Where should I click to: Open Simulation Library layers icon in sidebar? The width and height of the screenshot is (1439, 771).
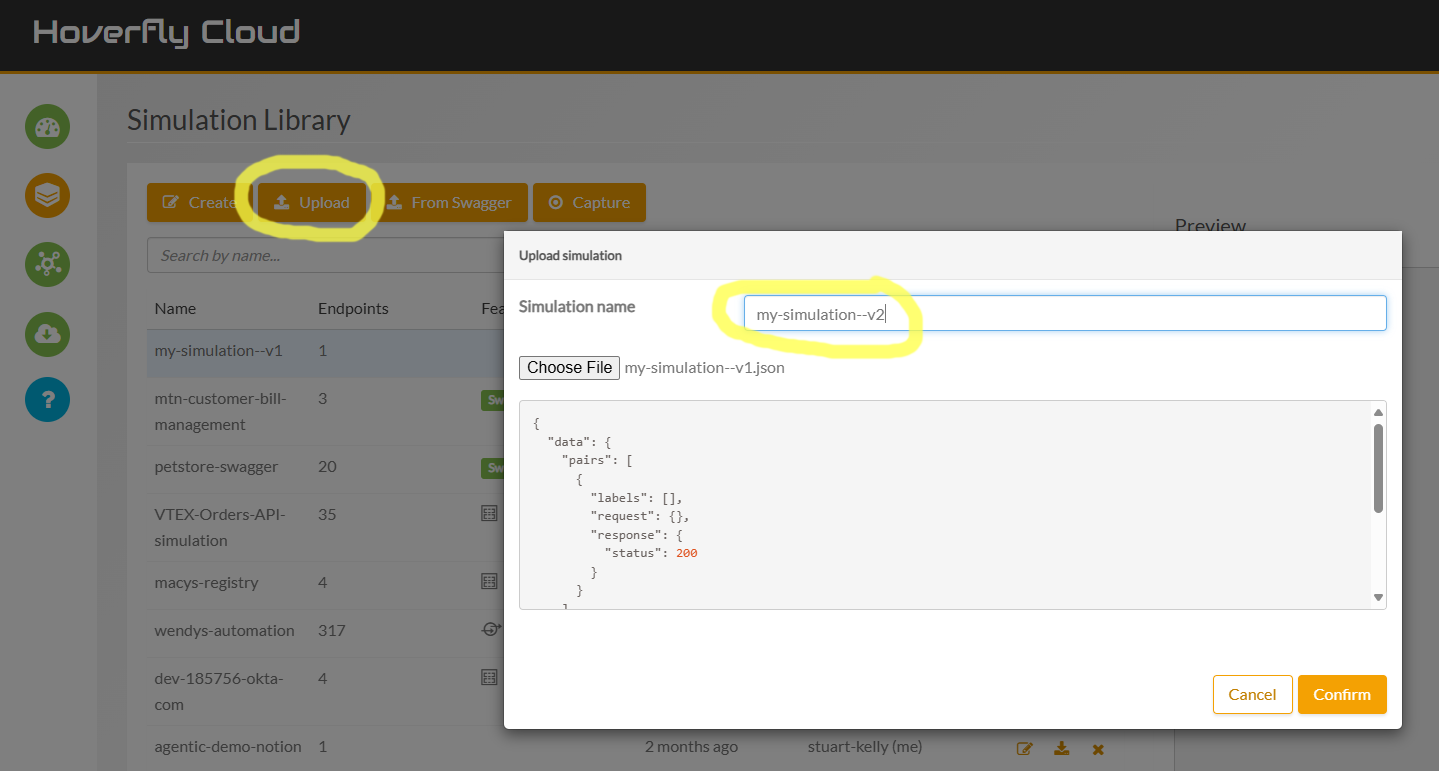click(47, 196)
